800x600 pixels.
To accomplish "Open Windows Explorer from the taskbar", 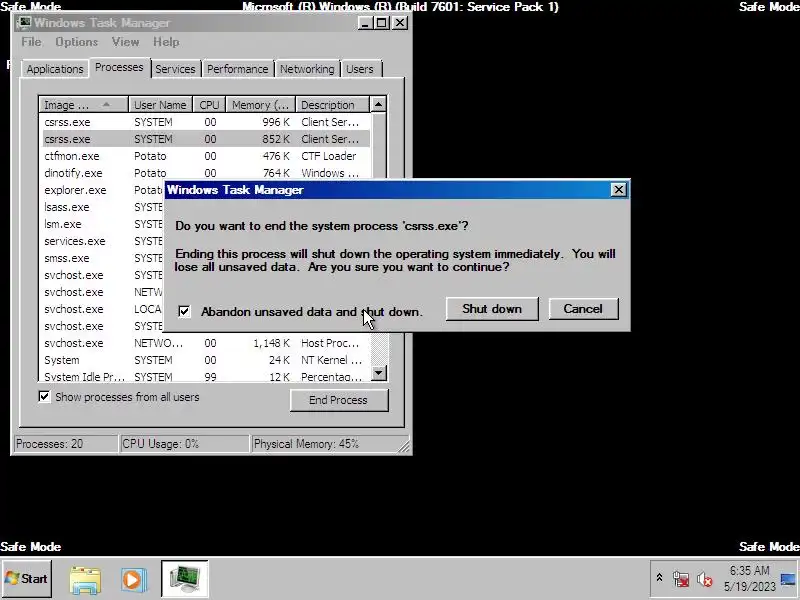I will coord(85,580).
